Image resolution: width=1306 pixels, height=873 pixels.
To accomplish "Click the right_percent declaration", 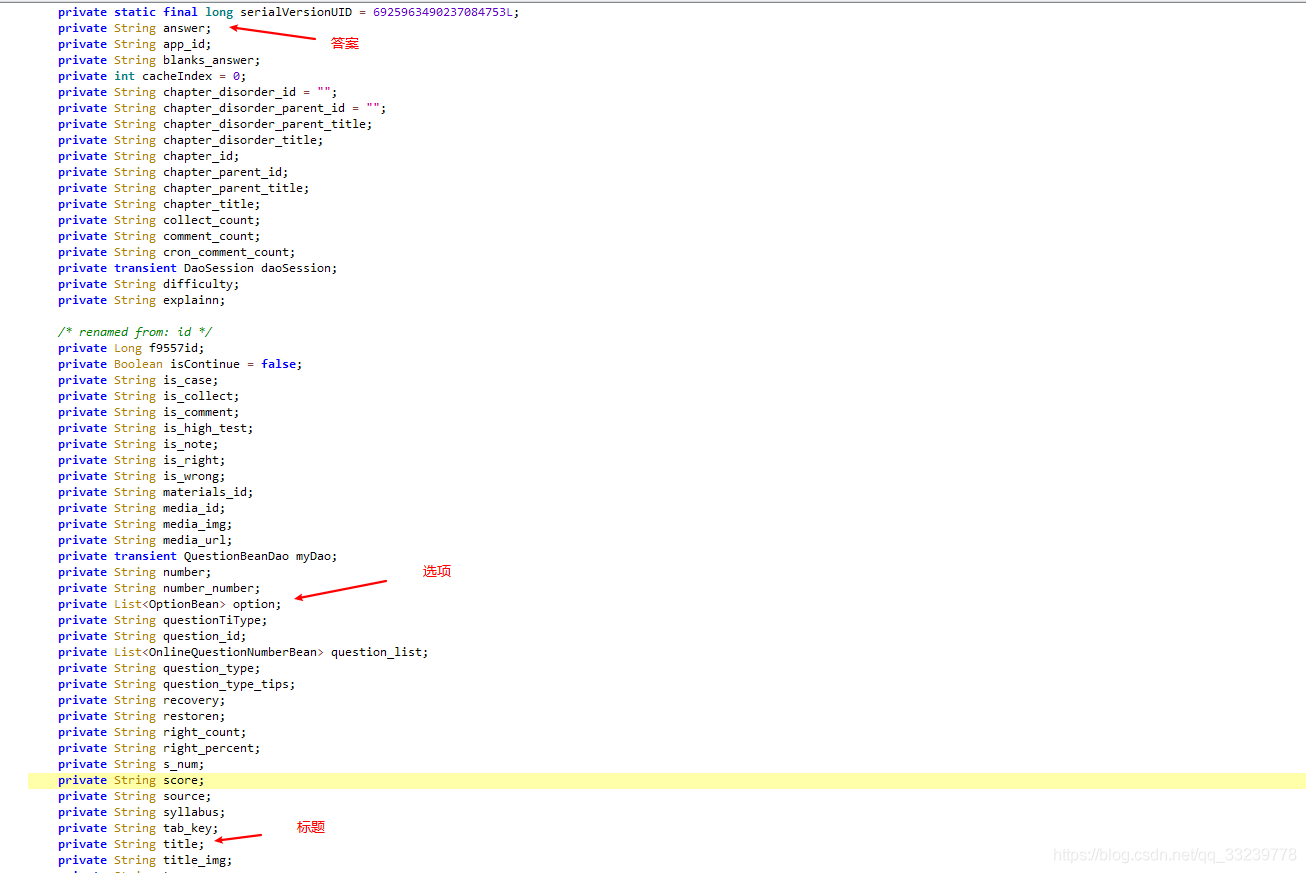I will [159, 748].
